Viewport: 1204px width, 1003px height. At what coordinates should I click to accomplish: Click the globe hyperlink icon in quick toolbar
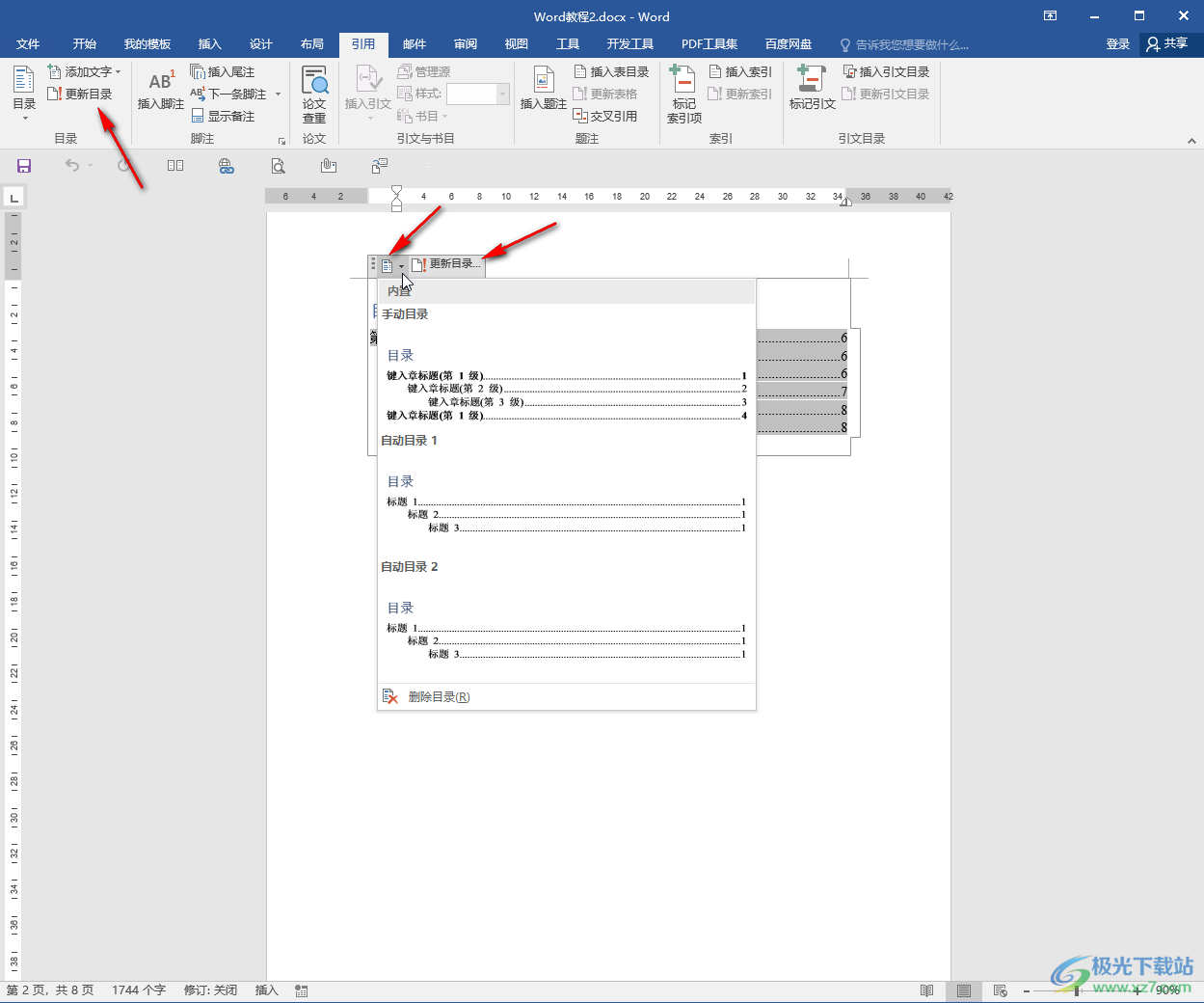pyautogui.click(x=226, y=166)
